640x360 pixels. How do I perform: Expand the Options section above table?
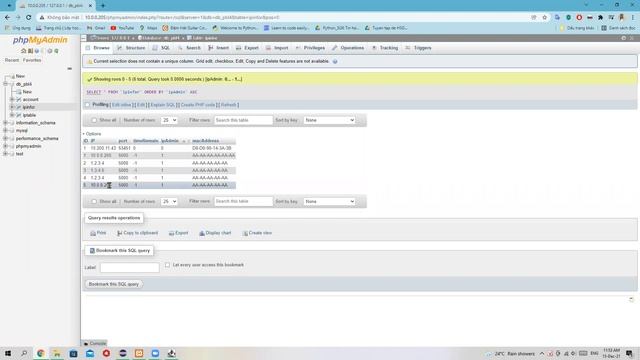92,134
